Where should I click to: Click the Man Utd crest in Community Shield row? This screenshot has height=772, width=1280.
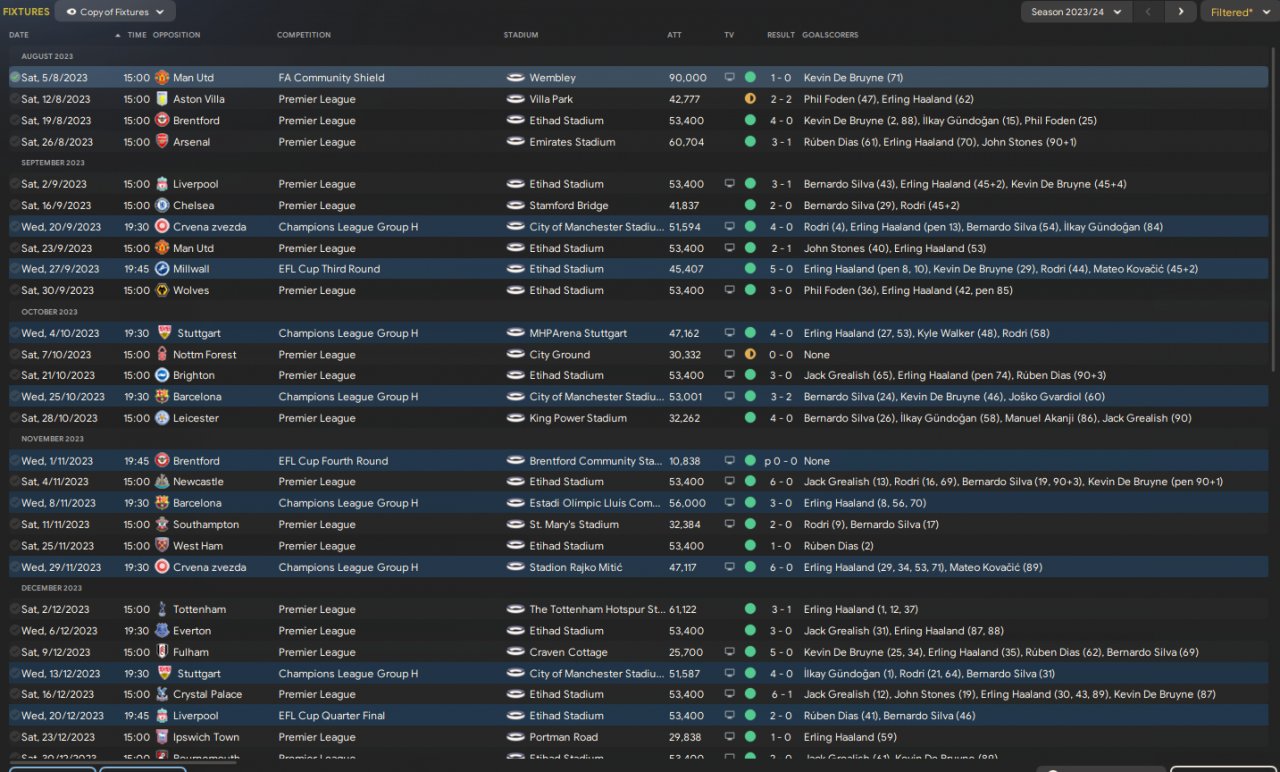tap(162, 78)
